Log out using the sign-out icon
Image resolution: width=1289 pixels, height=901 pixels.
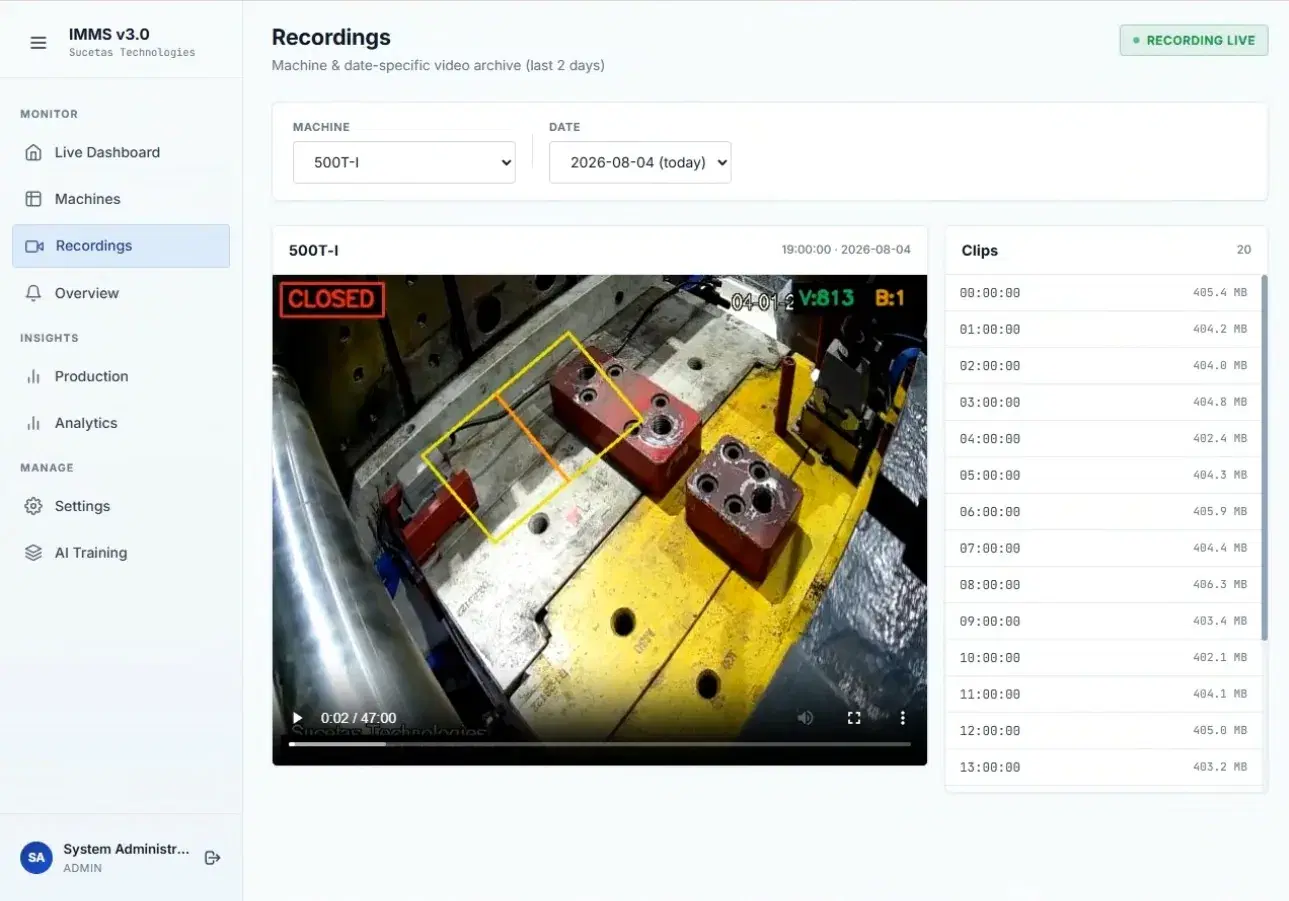coord(212,858)
